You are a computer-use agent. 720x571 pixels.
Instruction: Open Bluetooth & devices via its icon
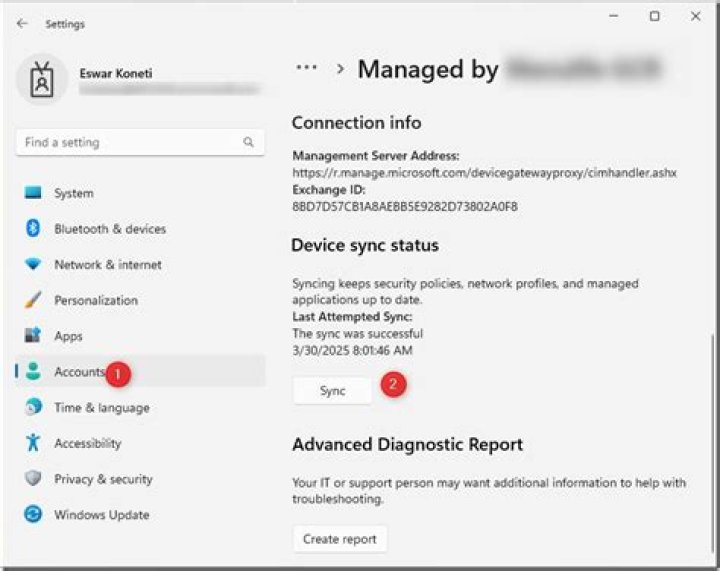tap(33, 229)
